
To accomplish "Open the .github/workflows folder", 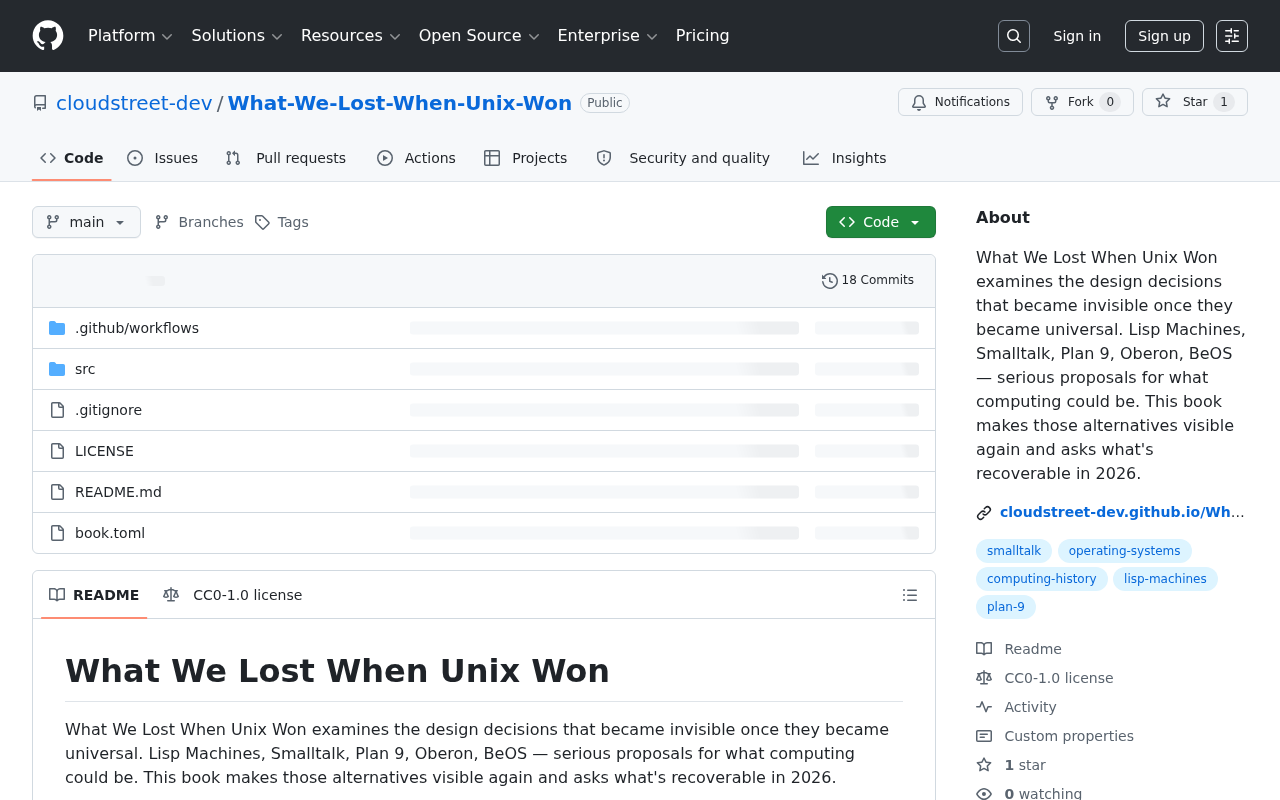I will coord(137,328).
